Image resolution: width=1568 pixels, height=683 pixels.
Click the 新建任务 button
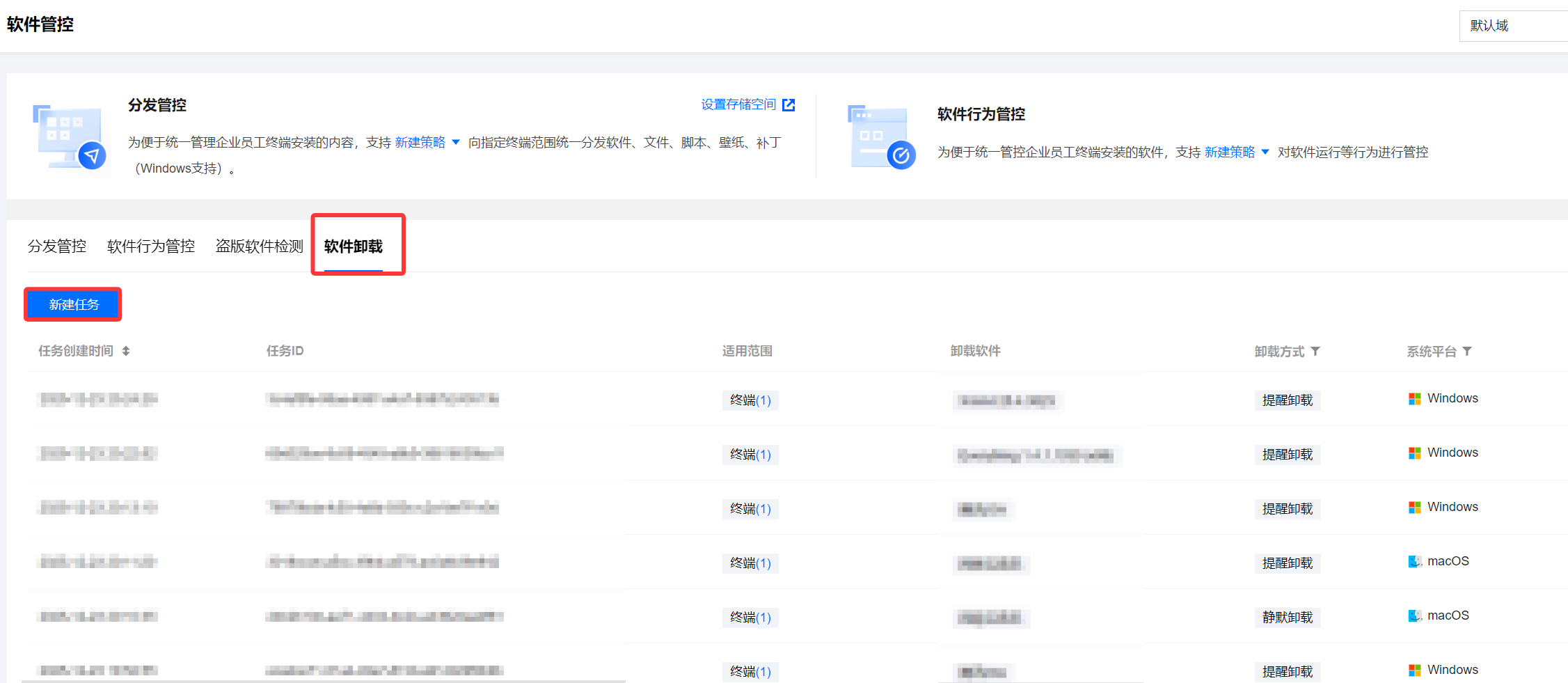[74, 305]
